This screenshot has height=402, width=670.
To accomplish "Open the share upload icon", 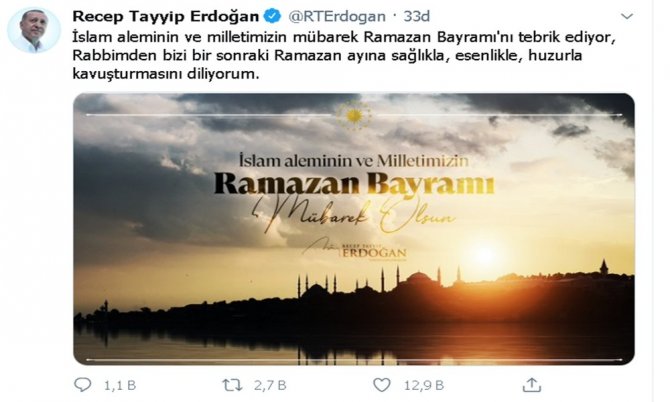I will (x=532, y=385).
